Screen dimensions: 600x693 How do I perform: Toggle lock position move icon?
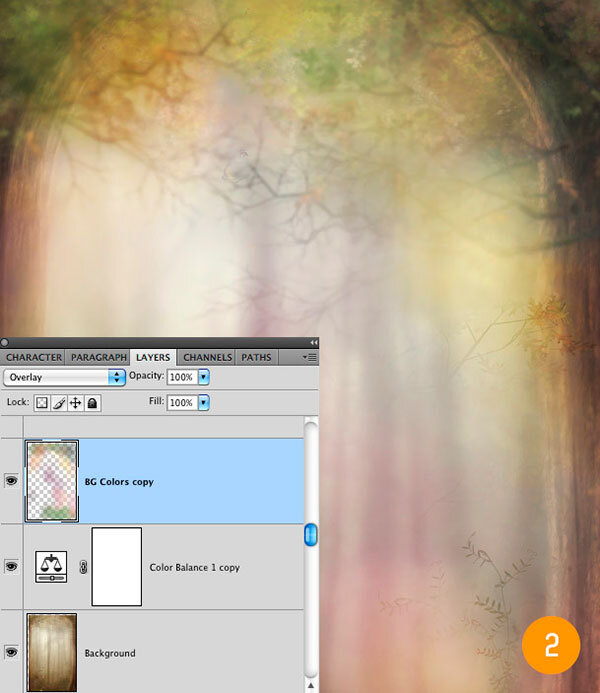click(x=76, y=403)
